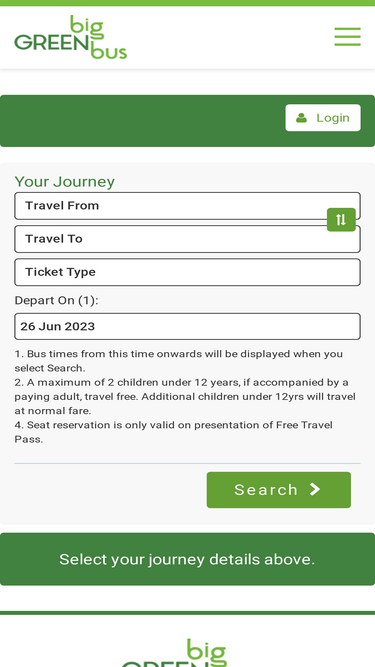Click the 'Select your journey details above' banner

(x=187, y=559)
